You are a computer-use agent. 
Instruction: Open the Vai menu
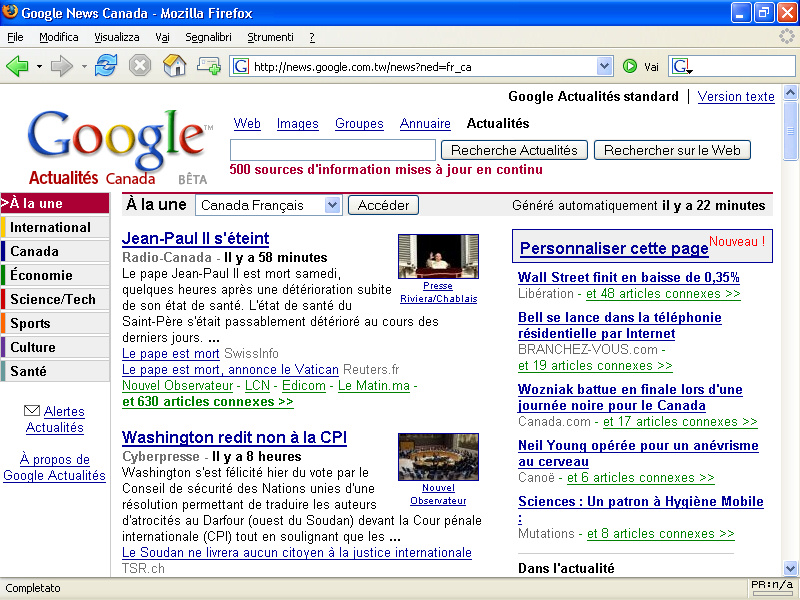(x=162, y=37)
